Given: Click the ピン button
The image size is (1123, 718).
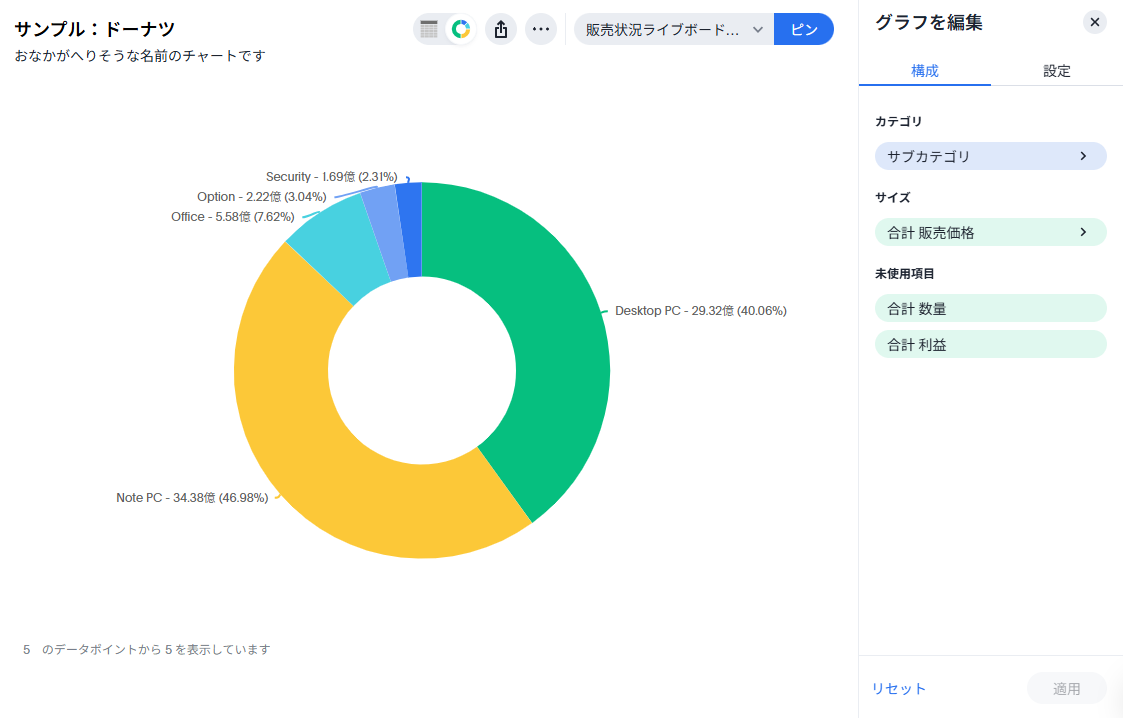Looking at the screenshot, I should pos(804,29).
